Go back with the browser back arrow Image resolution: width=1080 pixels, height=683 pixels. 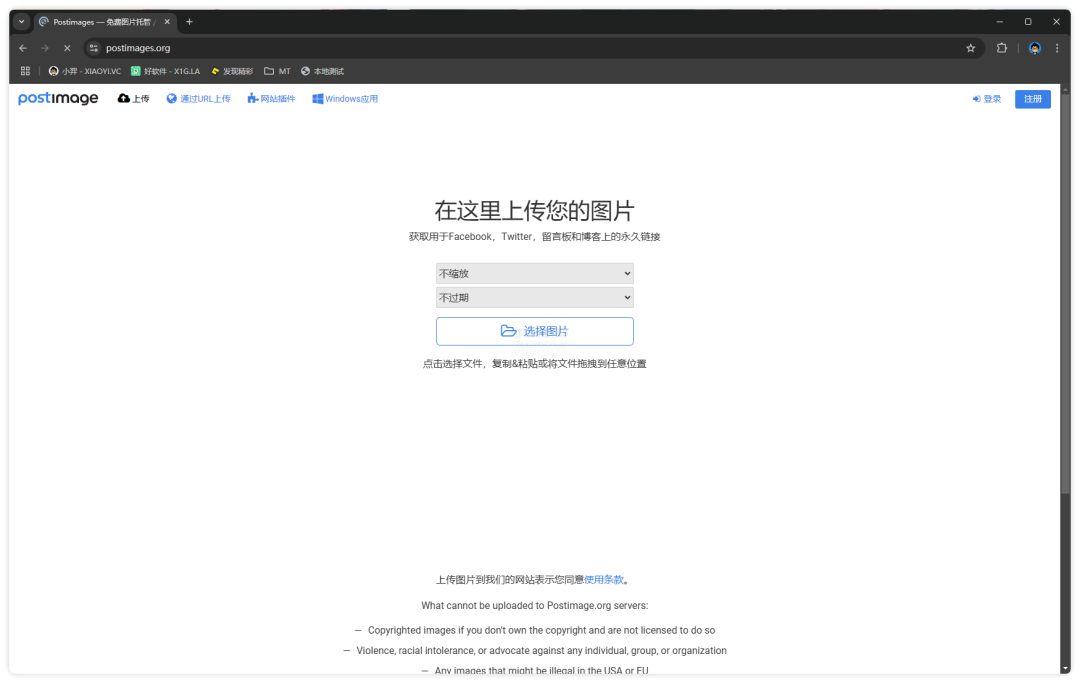(x=23, y=48)
